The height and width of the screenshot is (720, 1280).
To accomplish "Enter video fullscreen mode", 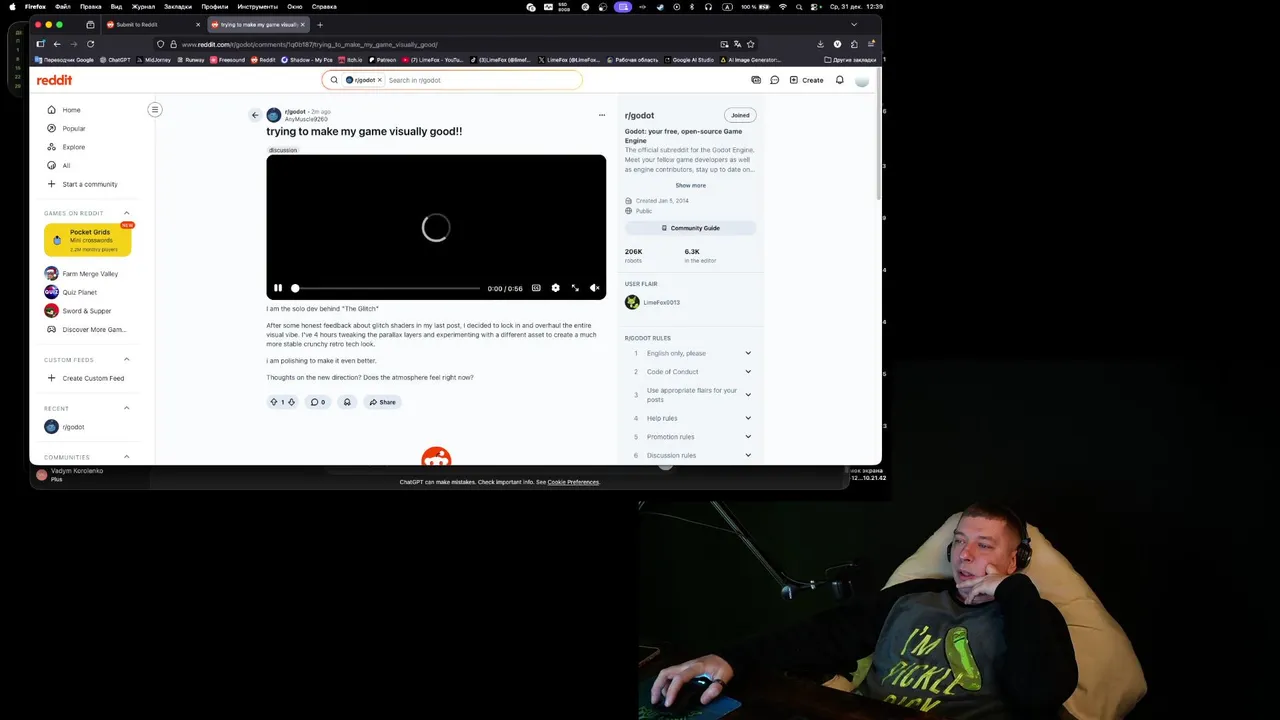I will (575, 288).
